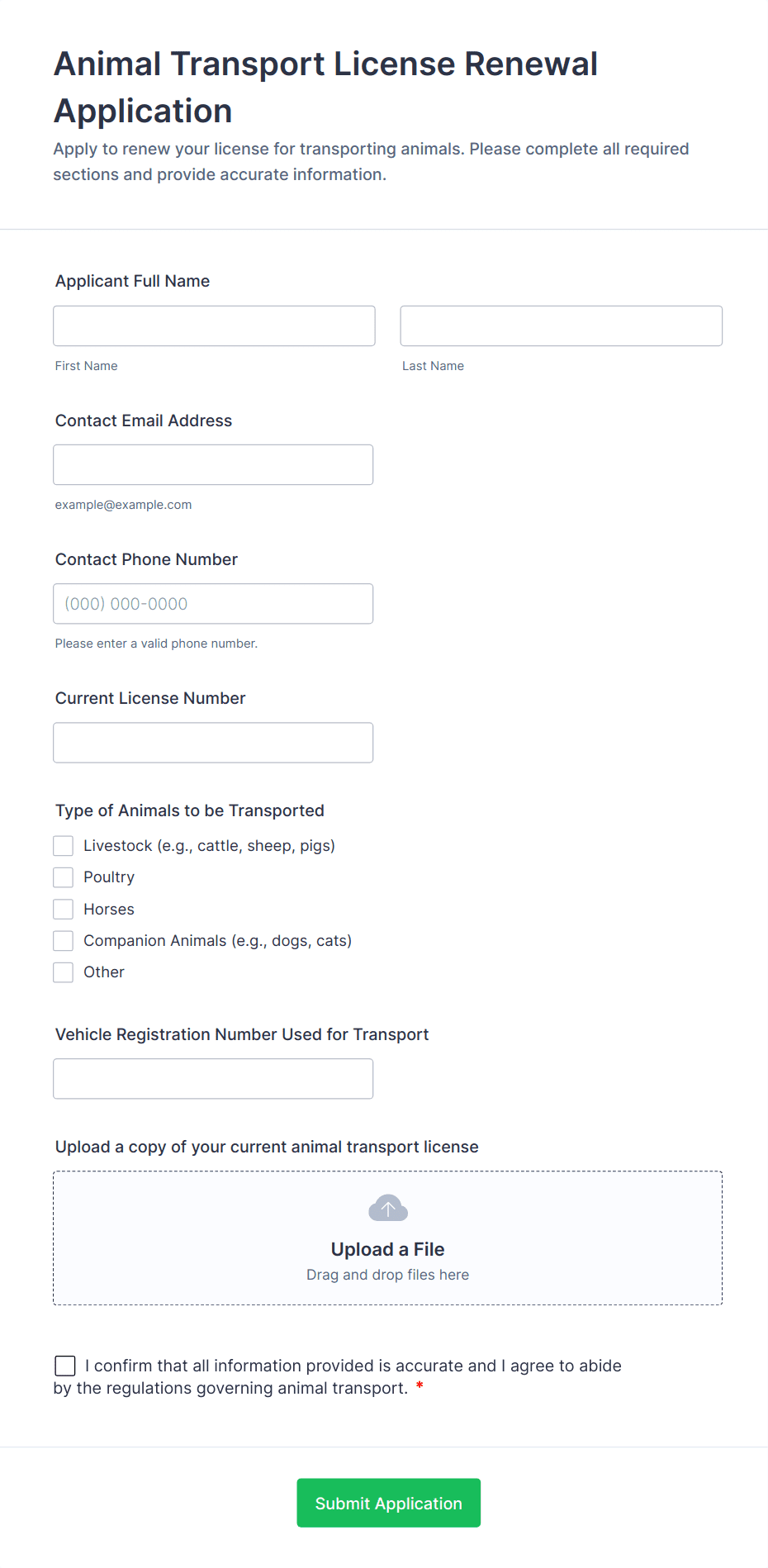The height and width of the screenshot is (1568, 768).
Task: Click the Companion Animals label text
Action: point(217,941)
